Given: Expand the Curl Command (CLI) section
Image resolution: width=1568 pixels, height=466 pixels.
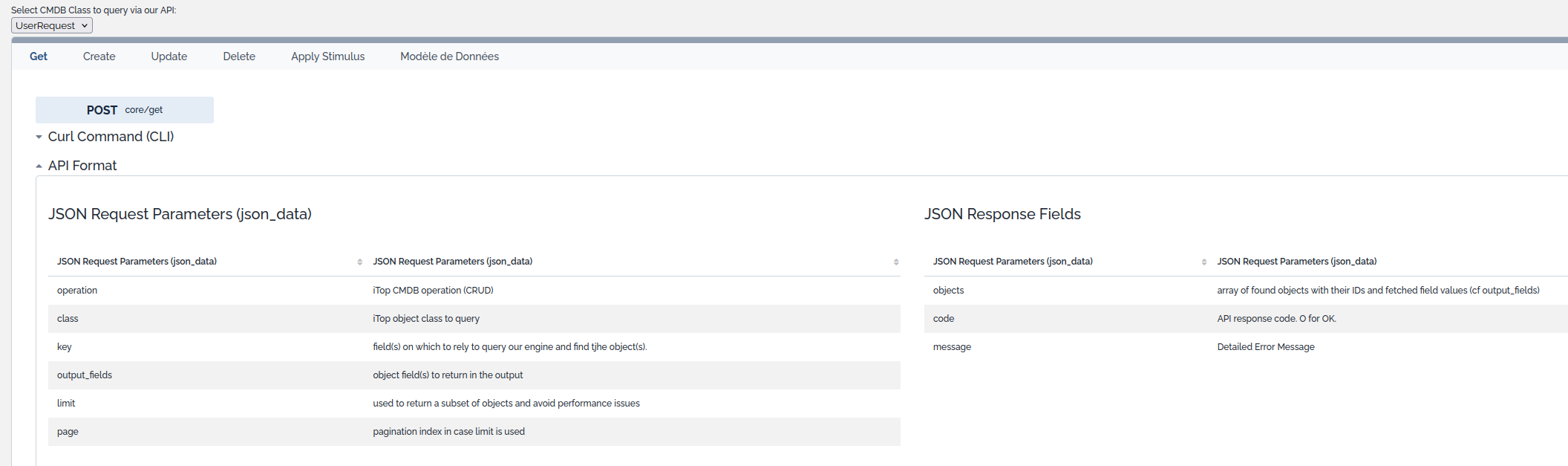Looking at the screenshot, I should tap(111, 137).
